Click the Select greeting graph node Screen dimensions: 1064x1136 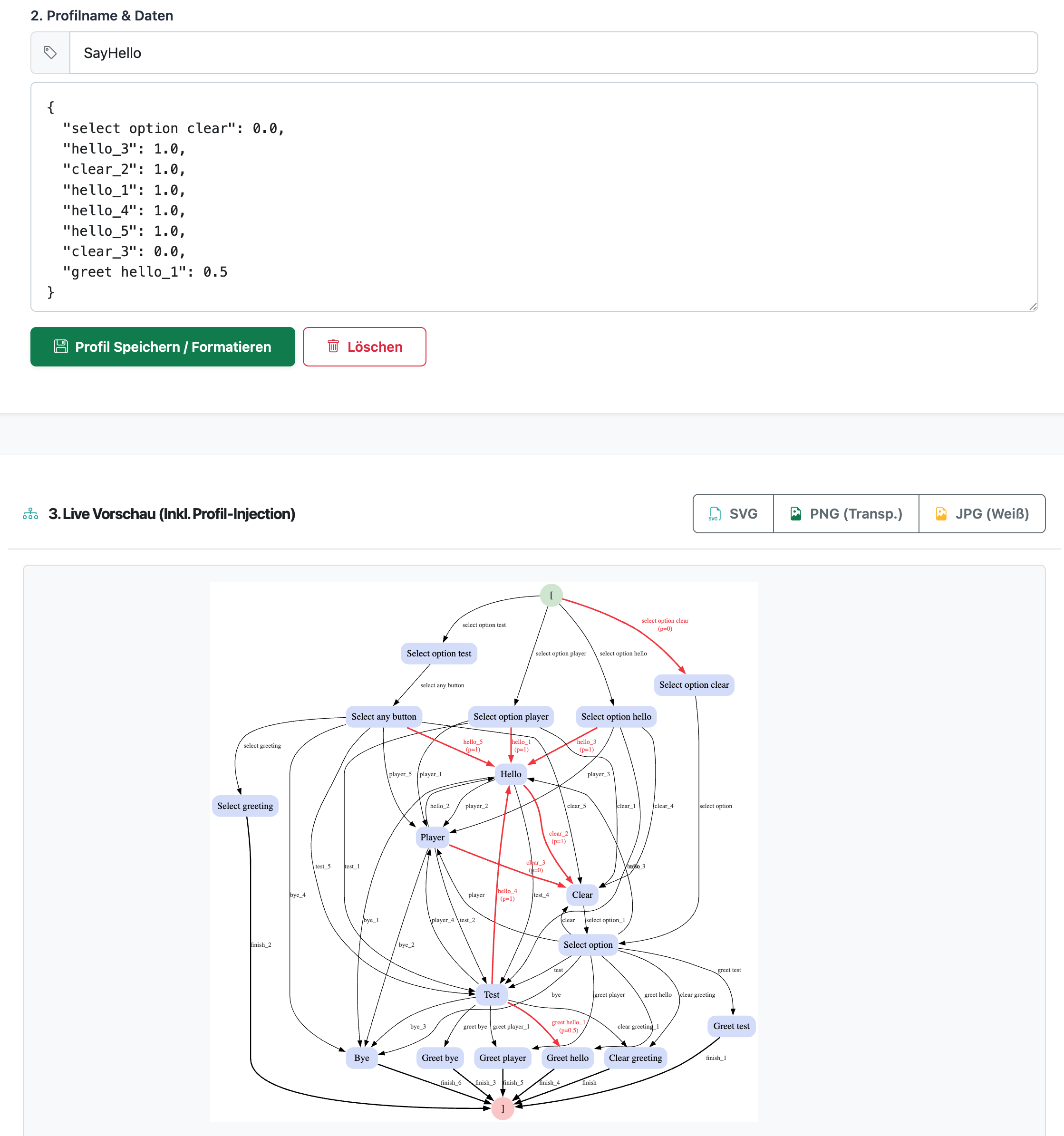pos(245,806)
